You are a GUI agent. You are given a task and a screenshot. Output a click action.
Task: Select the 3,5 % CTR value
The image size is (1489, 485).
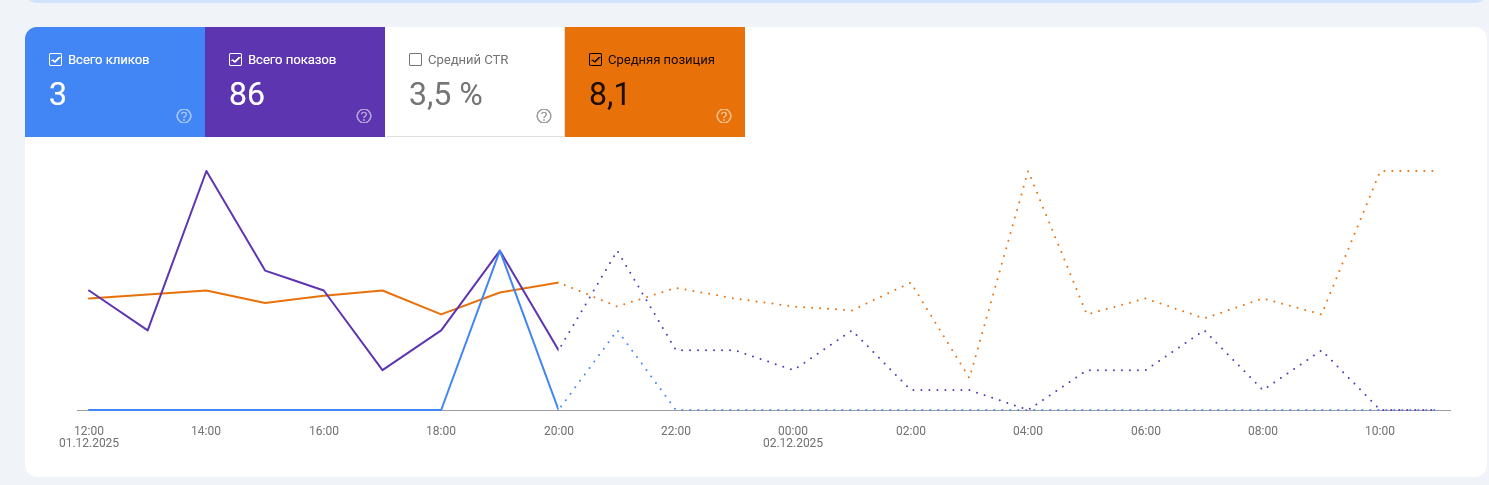446,94
